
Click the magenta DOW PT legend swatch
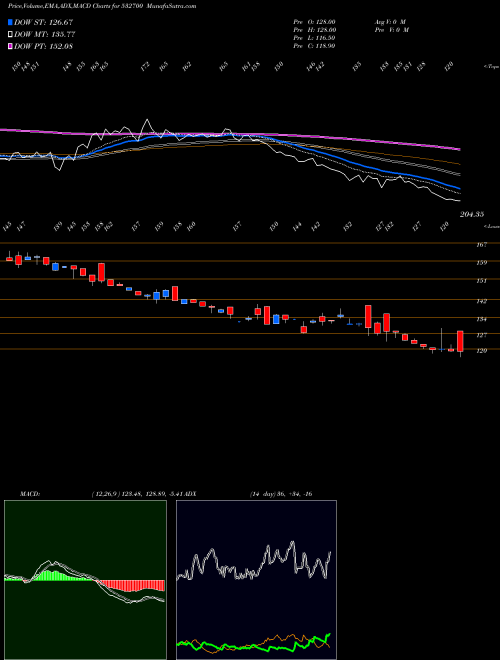coord(11,46)
